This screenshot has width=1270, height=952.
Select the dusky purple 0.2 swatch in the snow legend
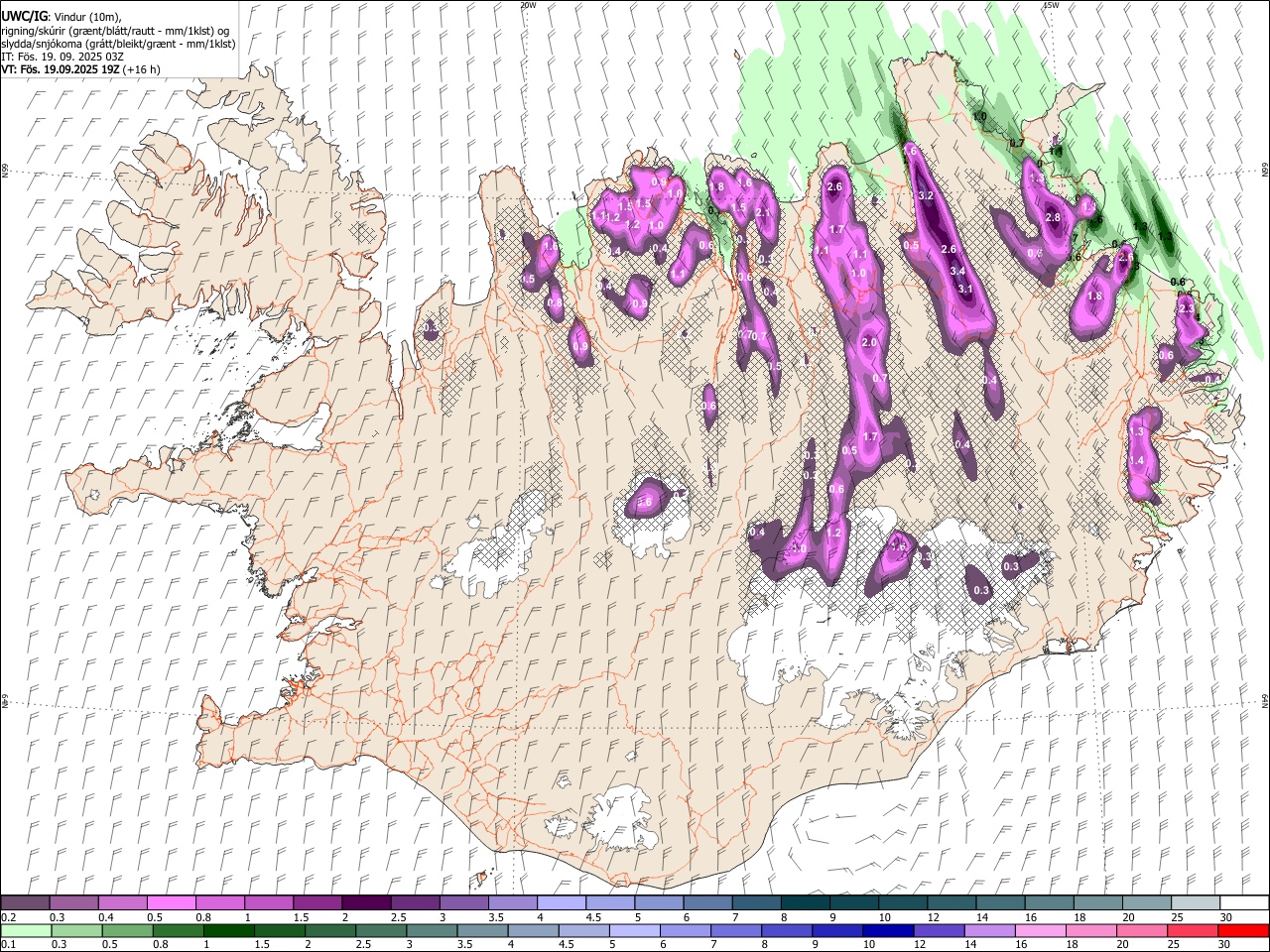point(25,903)
